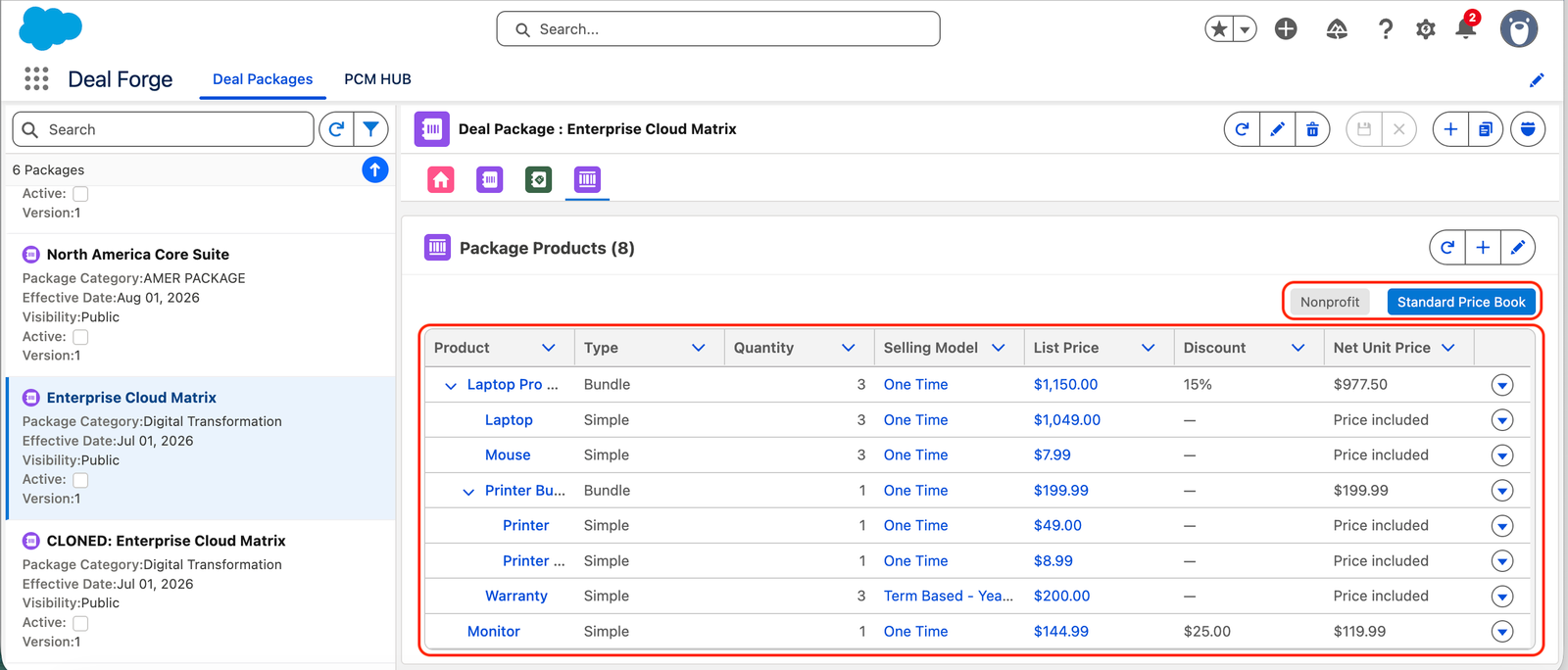
Task: Clone the Deal Package with copy icon
Action: (x=1486, y=129)
